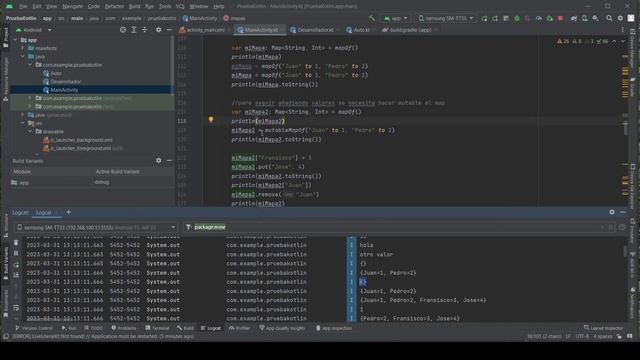The image size is (640, 360).
Task: Click the Profile app gauge icon
Action: (x=539, y=18)
